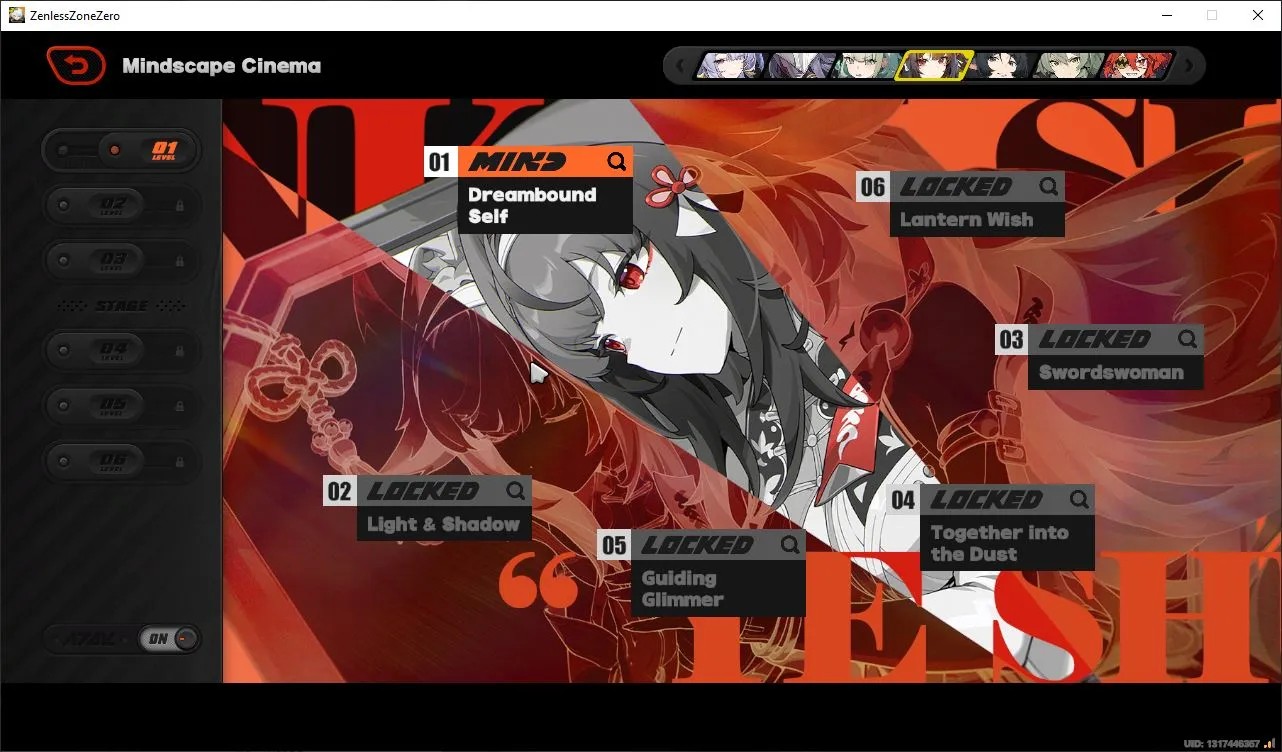Image resolution: width=1282 pixels, height=752 pixels.
Task: Open the Guiding Glimmer magnifier icon
Action: click(790, 545)
